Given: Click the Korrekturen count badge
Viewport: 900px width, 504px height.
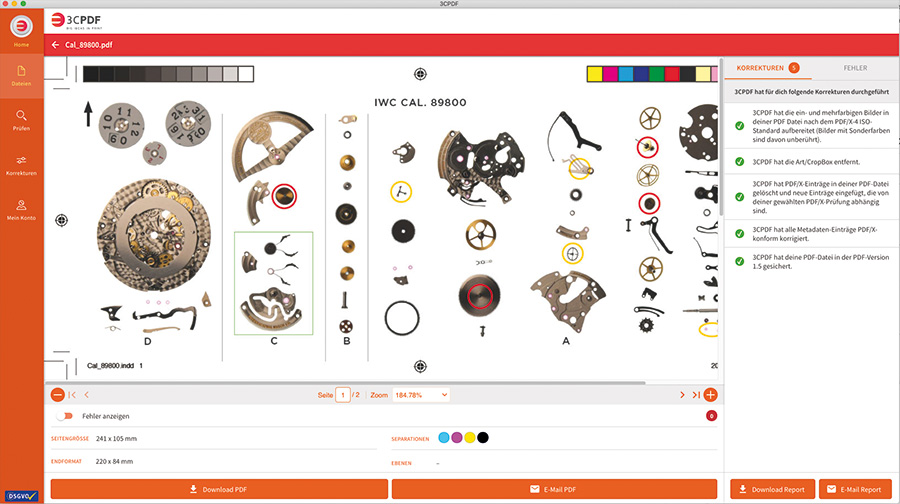Looking at the screenshot, I should (x=794, y=68).
